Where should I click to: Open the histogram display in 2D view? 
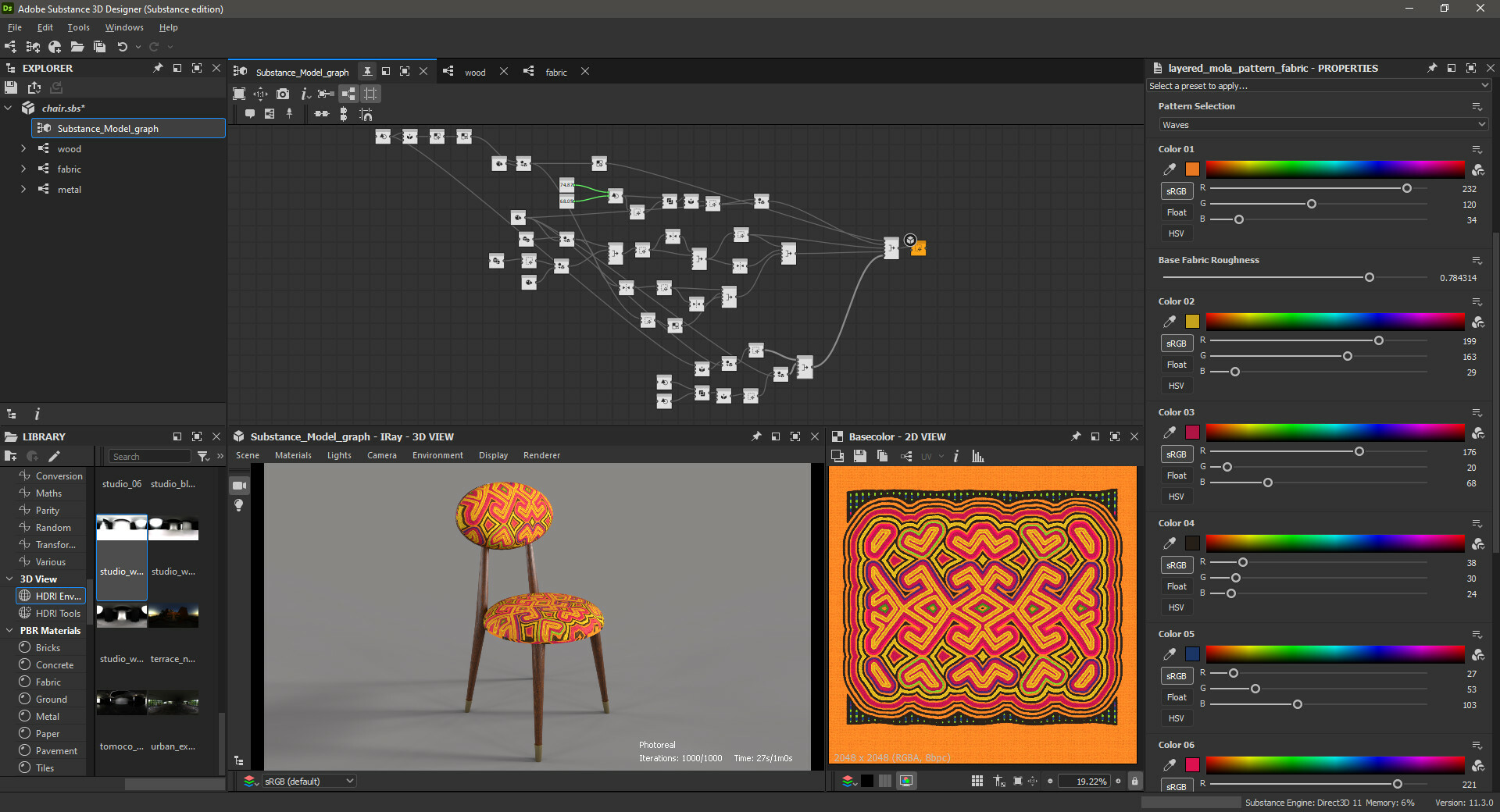(x=978, y=456)
